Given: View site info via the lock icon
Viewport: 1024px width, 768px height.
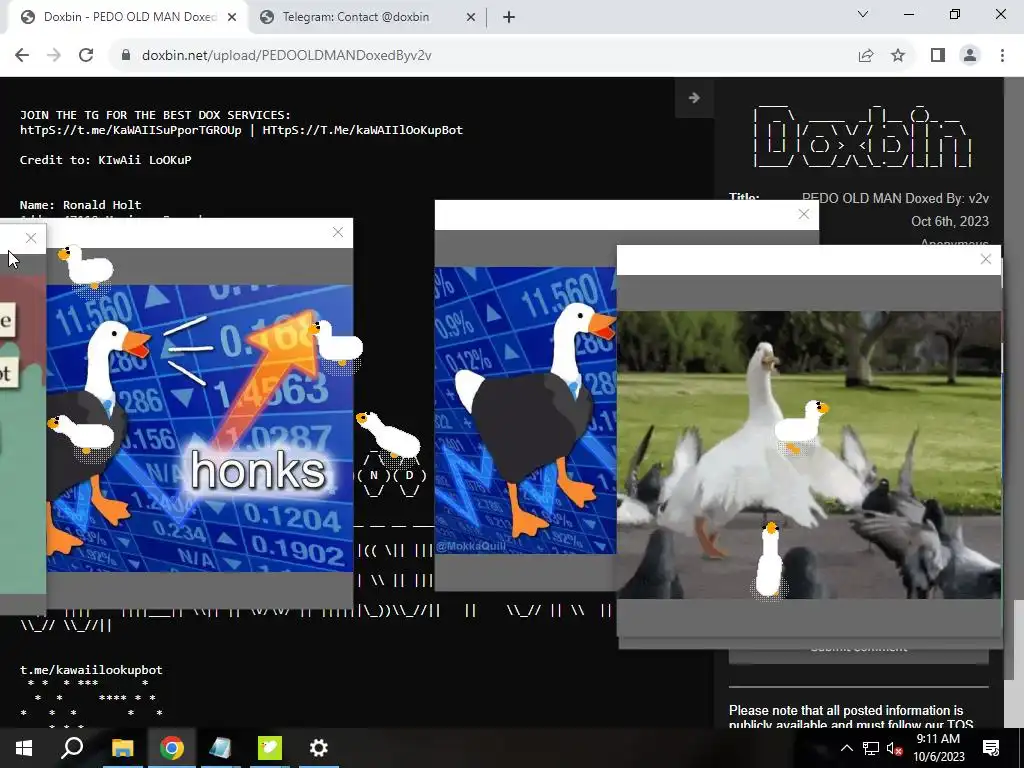Looking at the screenshot, I should click(126, 56).
